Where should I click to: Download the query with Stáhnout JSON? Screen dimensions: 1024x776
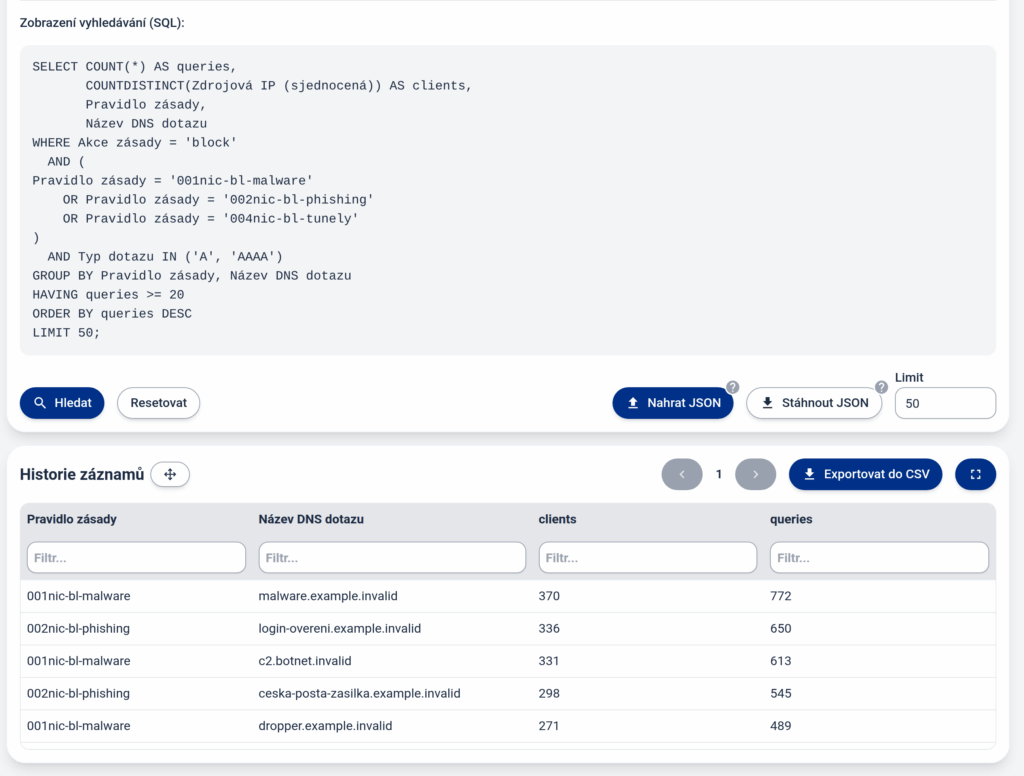pyautogui.click(x=814, y=403)
